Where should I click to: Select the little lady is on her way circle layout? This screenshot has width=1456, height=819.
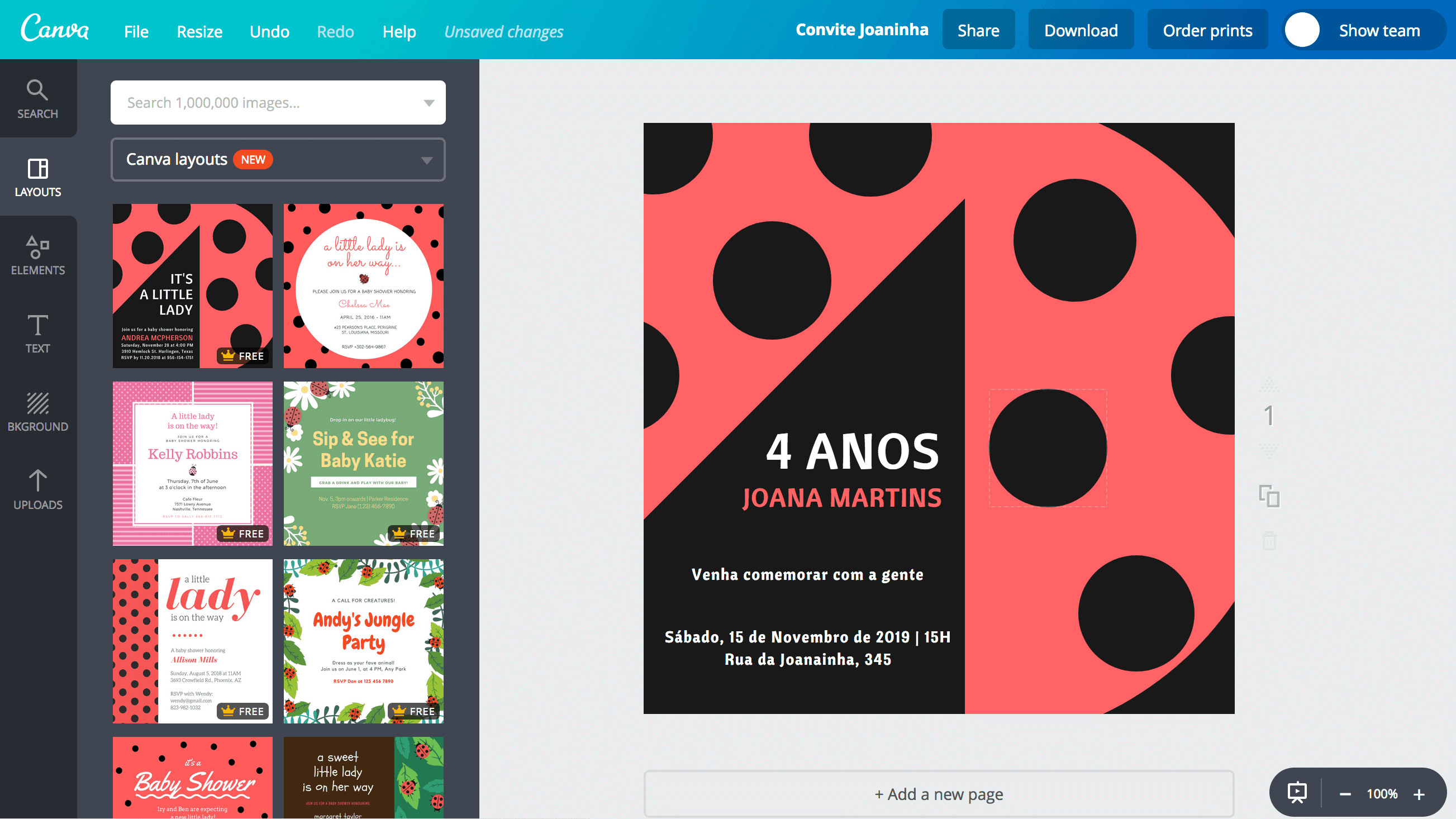coord(363,286)
